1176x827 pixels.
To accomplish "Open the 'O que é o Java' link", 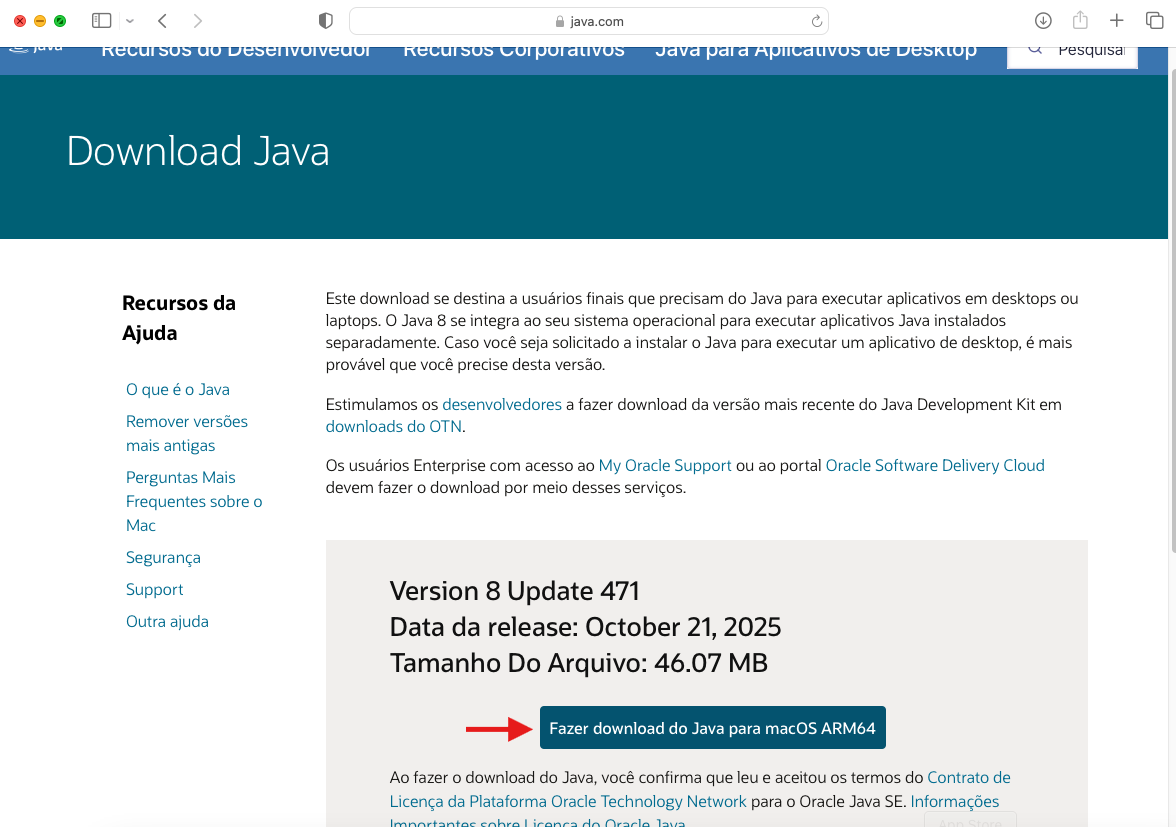I will (178, 390).
